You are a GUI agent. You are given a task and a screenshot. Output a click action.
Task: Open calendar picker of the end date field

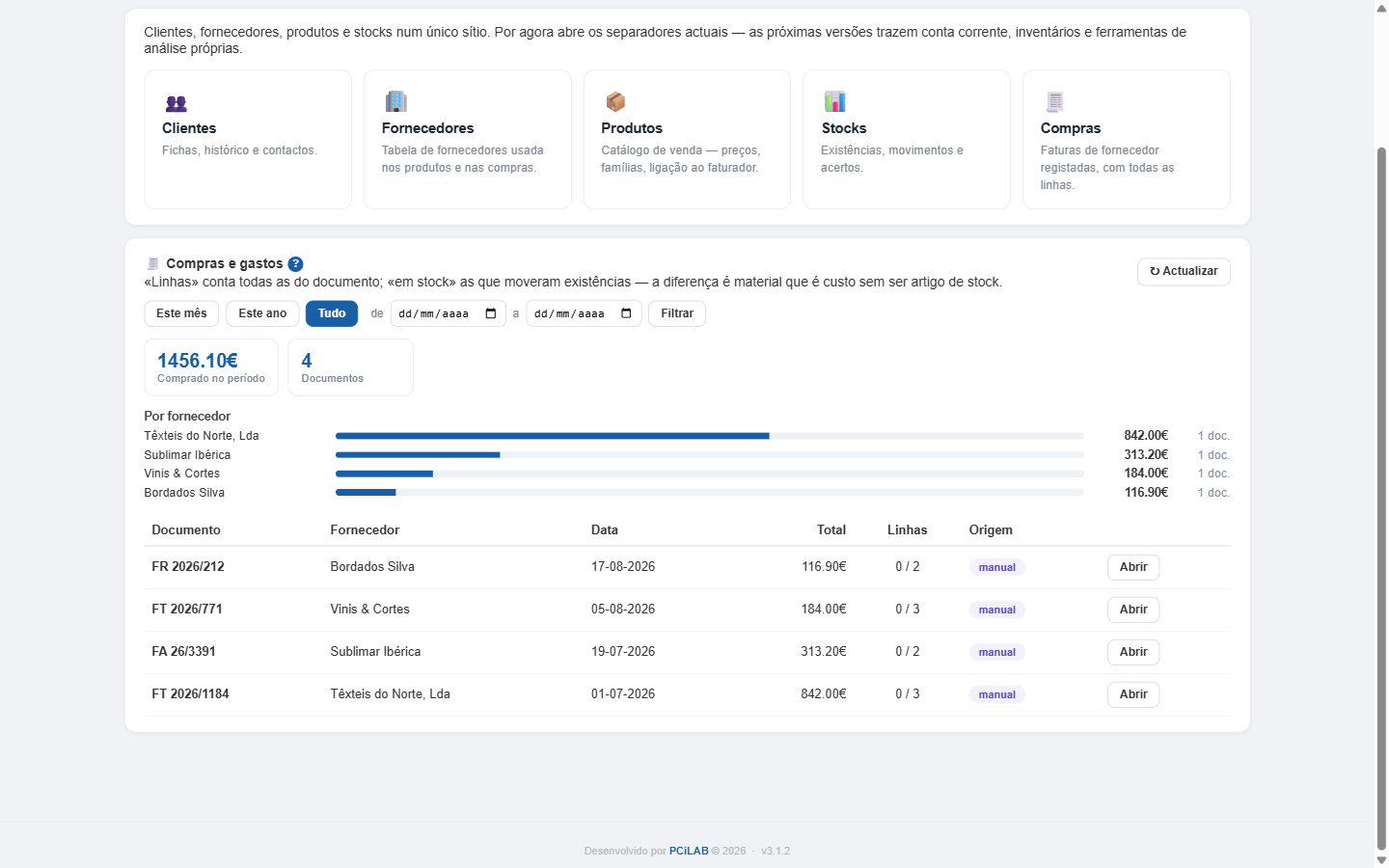(626, 313)
